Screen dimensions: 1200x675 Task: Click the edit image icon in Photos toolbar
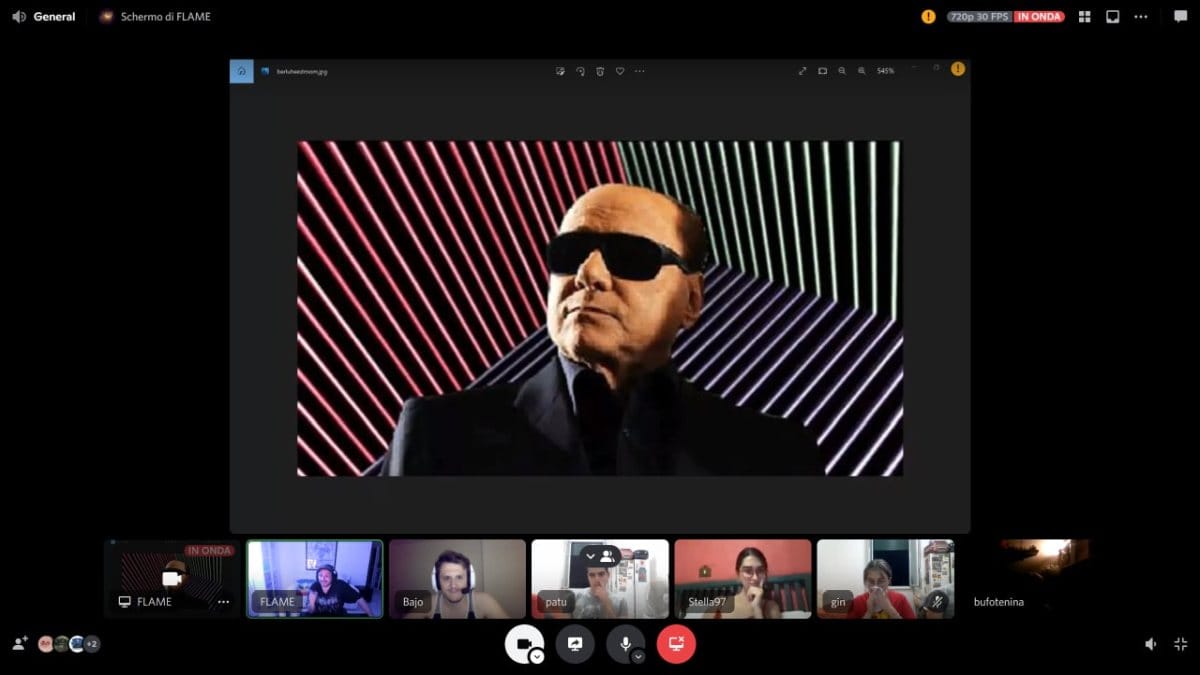click(560, 71)
